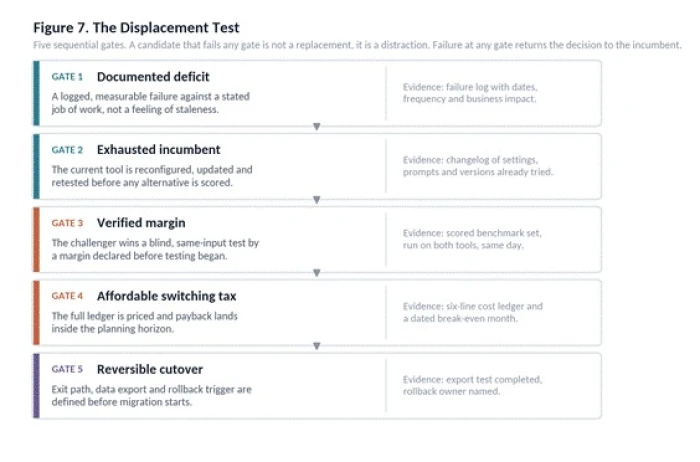
Task: Click the Affordable switching tax heading
Action: point(167,296)
